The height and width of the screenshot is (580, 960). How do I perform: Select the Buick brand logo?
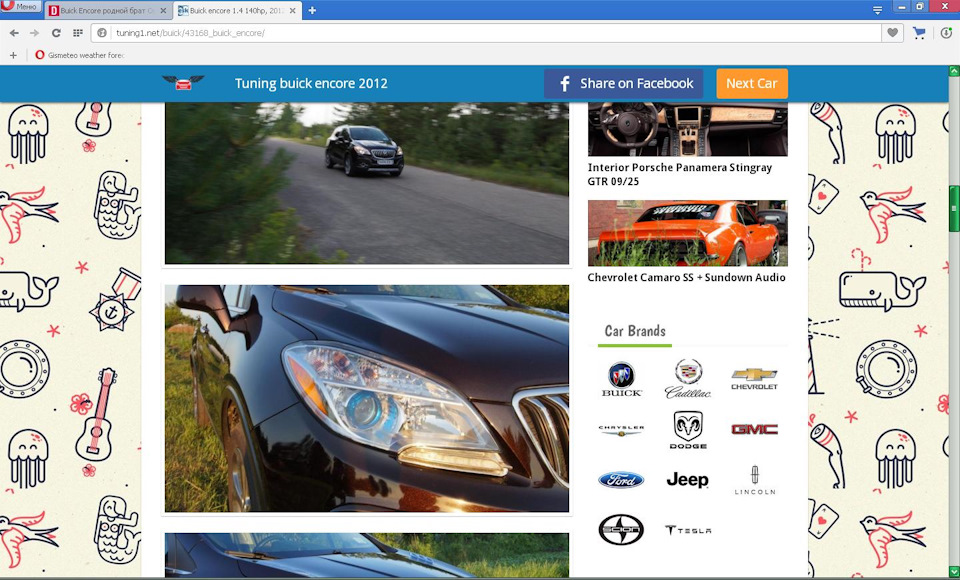621,380
